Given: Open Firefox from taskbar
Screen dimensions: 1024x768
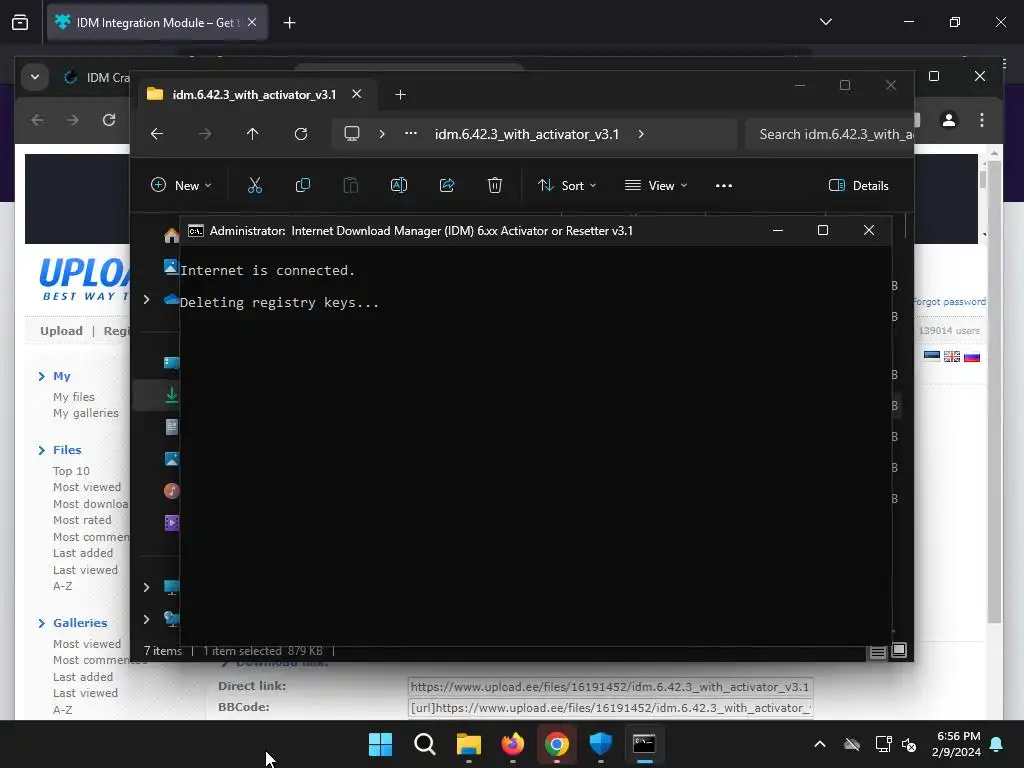Looking at the screenshot, I should (513, 744).
